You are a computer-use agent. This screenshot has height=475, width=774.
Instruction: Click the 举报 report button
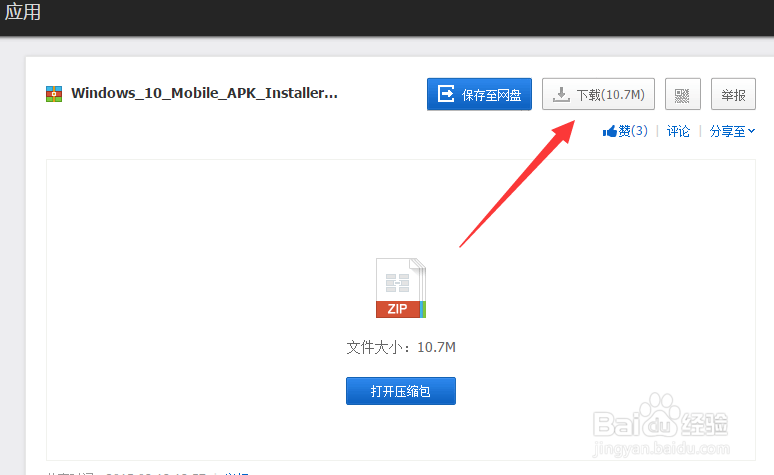[x=733, y=94]
